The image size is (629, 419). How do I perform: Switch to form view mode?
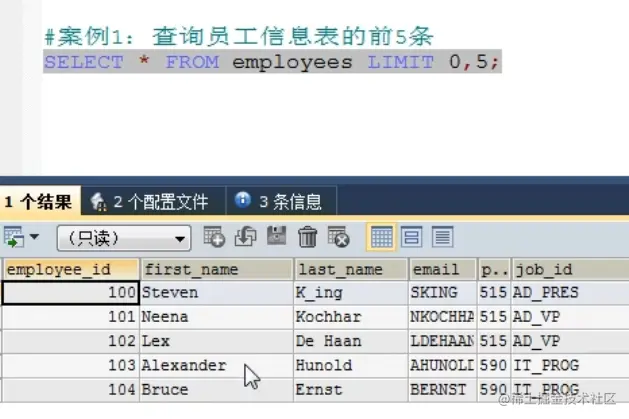tap(412, 237)
